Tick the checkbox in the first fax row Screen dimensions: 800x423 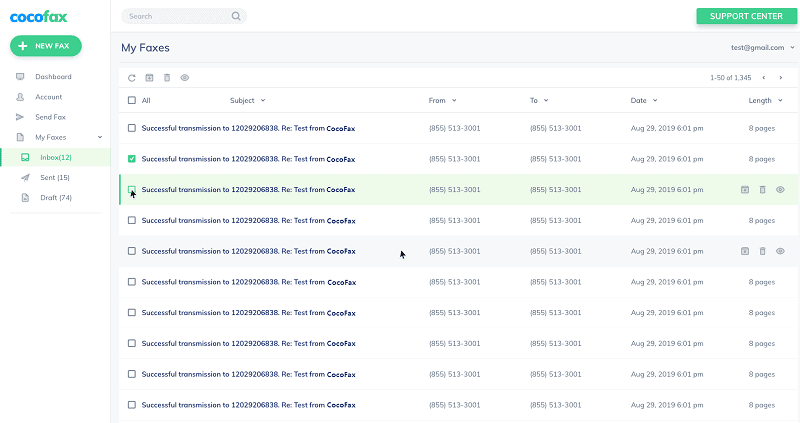[132, 128]
